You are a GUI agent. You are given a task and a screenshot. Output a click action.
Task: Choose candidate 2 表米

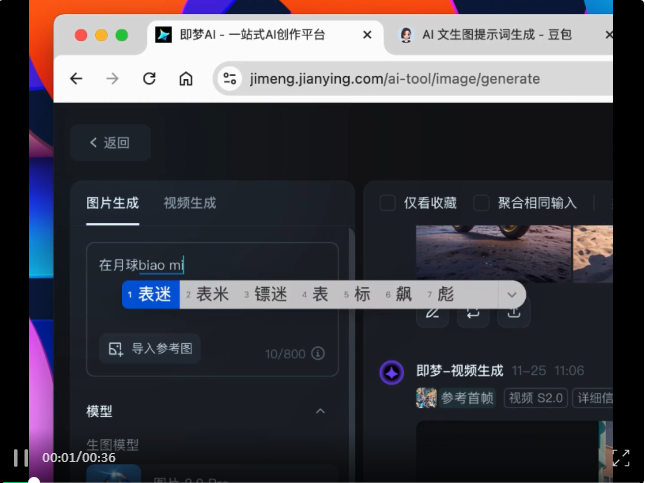tap(208, 295)
